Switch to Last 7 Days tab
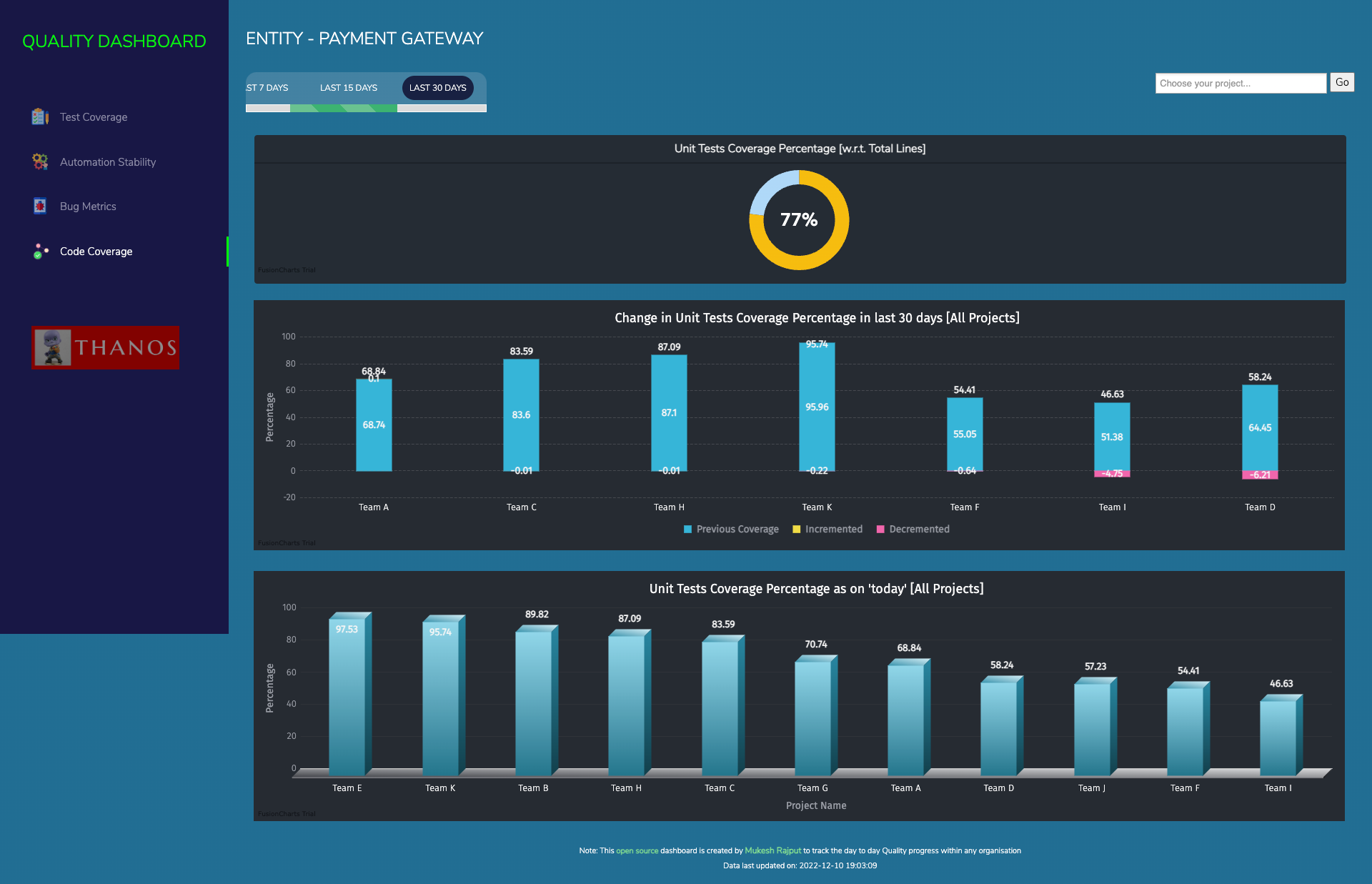The image size is (1372, 884). tap(268, 88)
